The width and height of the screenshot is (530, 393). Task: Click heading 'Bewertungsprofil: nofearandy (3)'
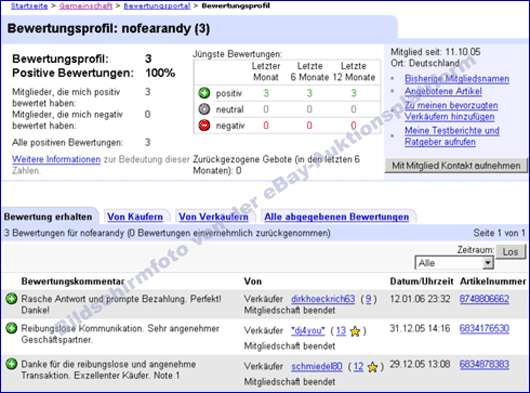[109, 28]
